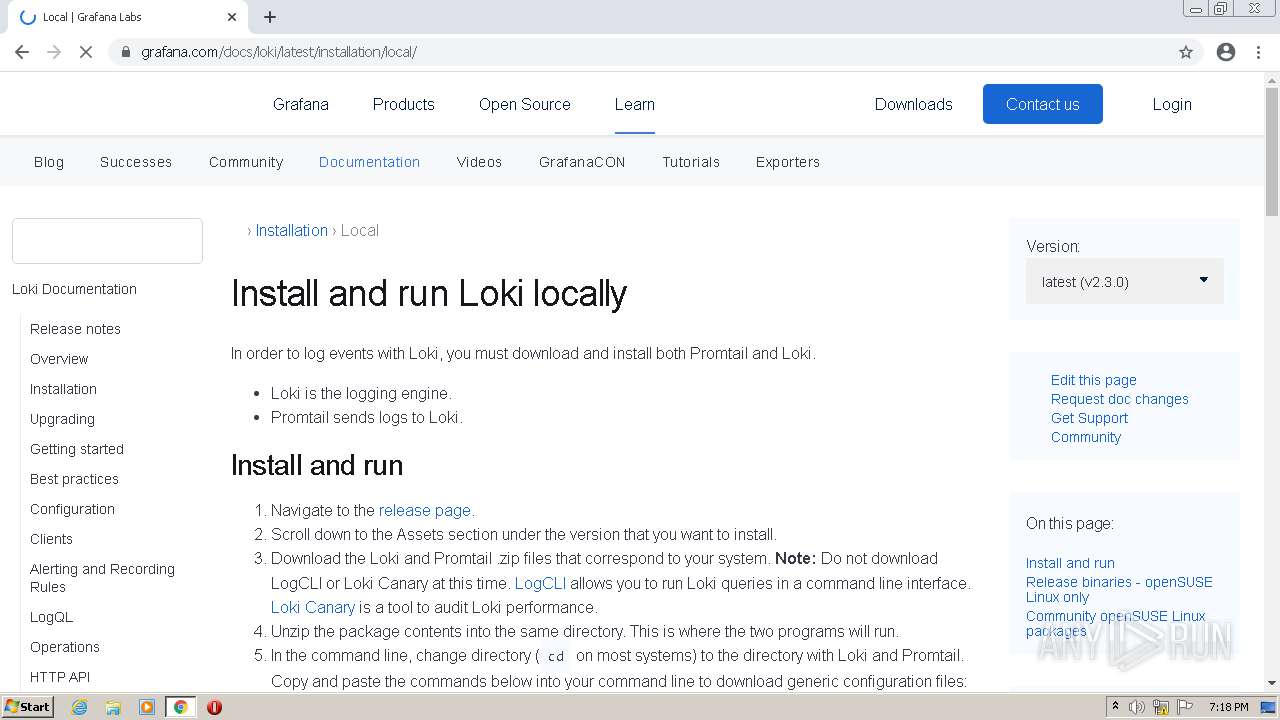This screenshot has height=720, width=1280.
Task: Open Upgrading in the sidebar
Action: tap(62, 419)
